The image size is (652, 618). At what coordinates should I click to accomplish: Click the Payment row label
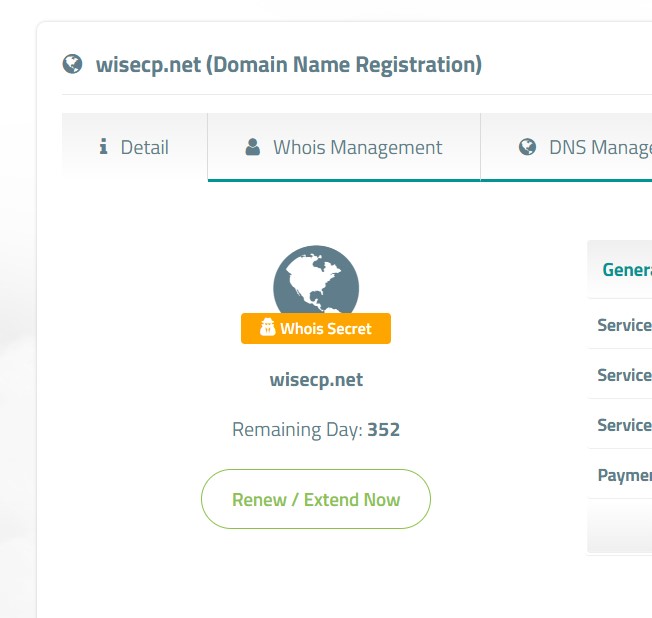pos(624,475)
